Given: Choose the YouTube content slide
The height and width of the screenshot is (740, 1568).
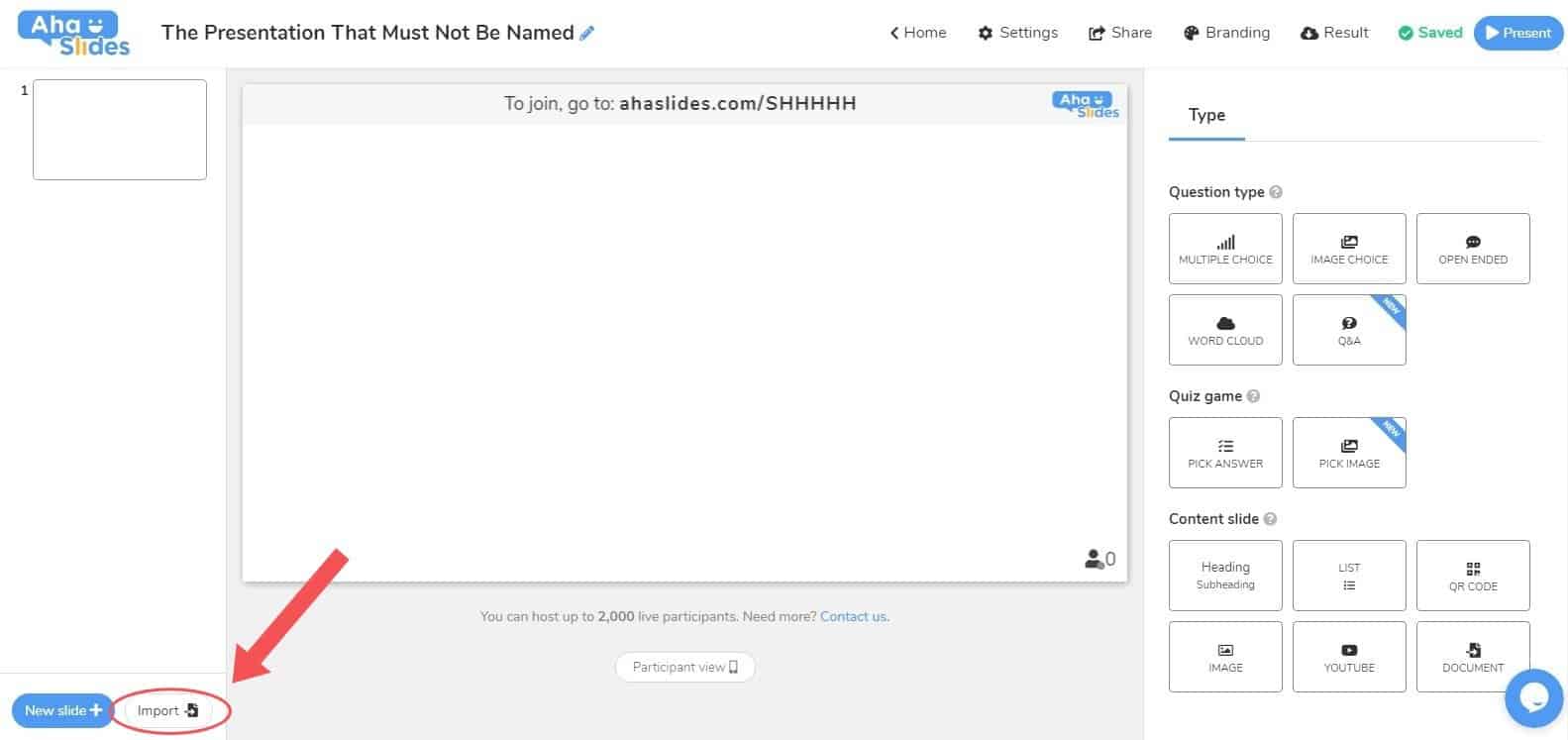Looking at the screenshot, I should coord(1349,657).
